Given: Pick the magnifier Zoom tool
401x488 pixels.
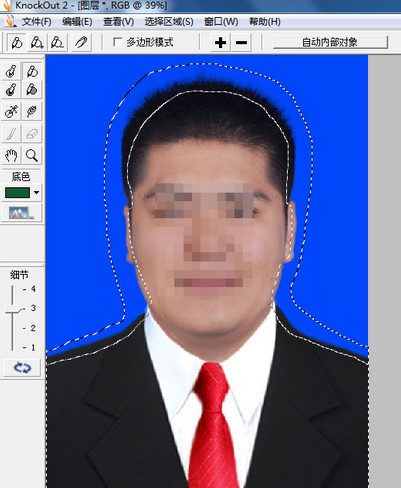Looking at the screenshot, I should tap(32, 155).
